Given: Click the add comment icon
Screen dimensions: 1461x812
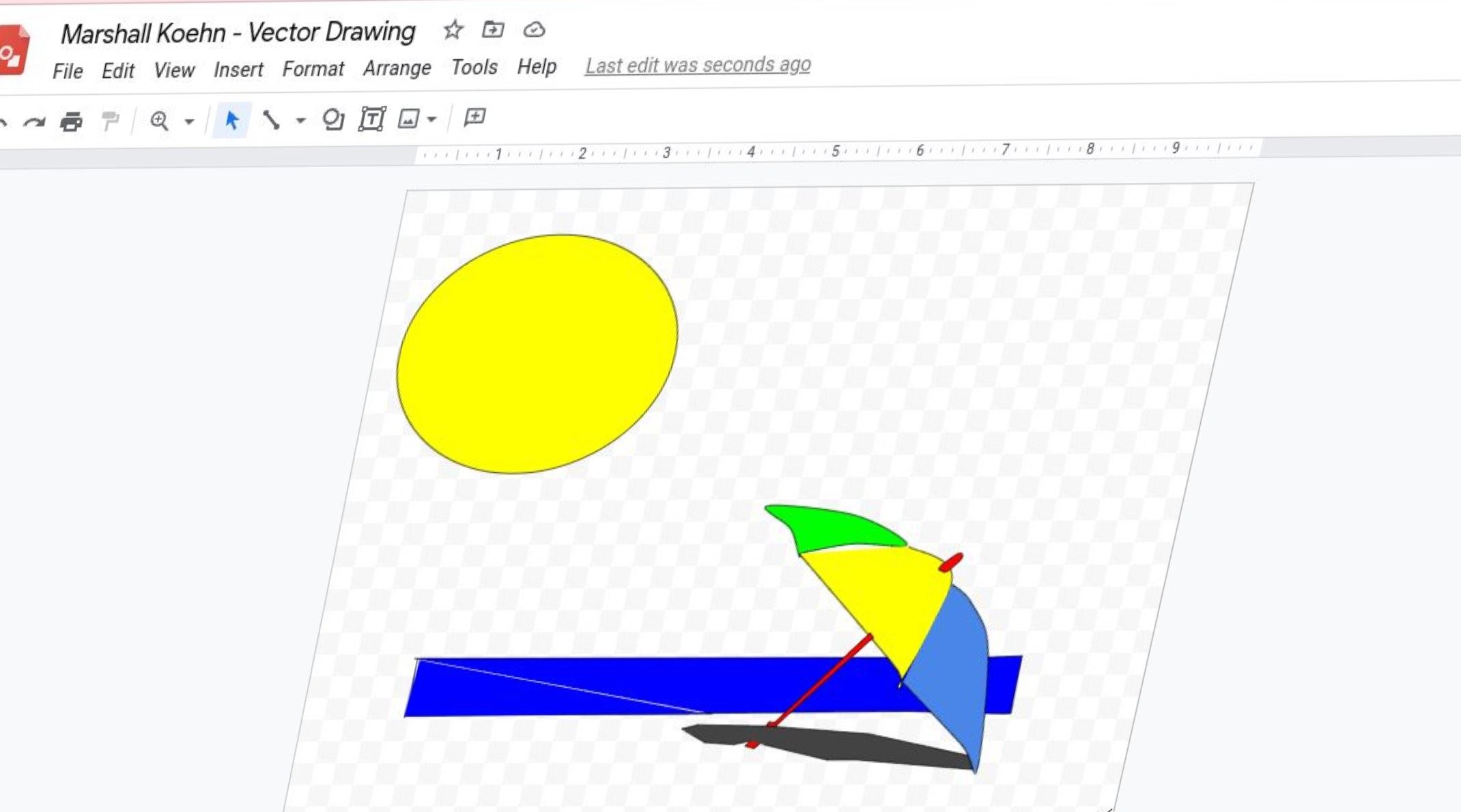Looking at the screenshot, I should pos(474,117).
